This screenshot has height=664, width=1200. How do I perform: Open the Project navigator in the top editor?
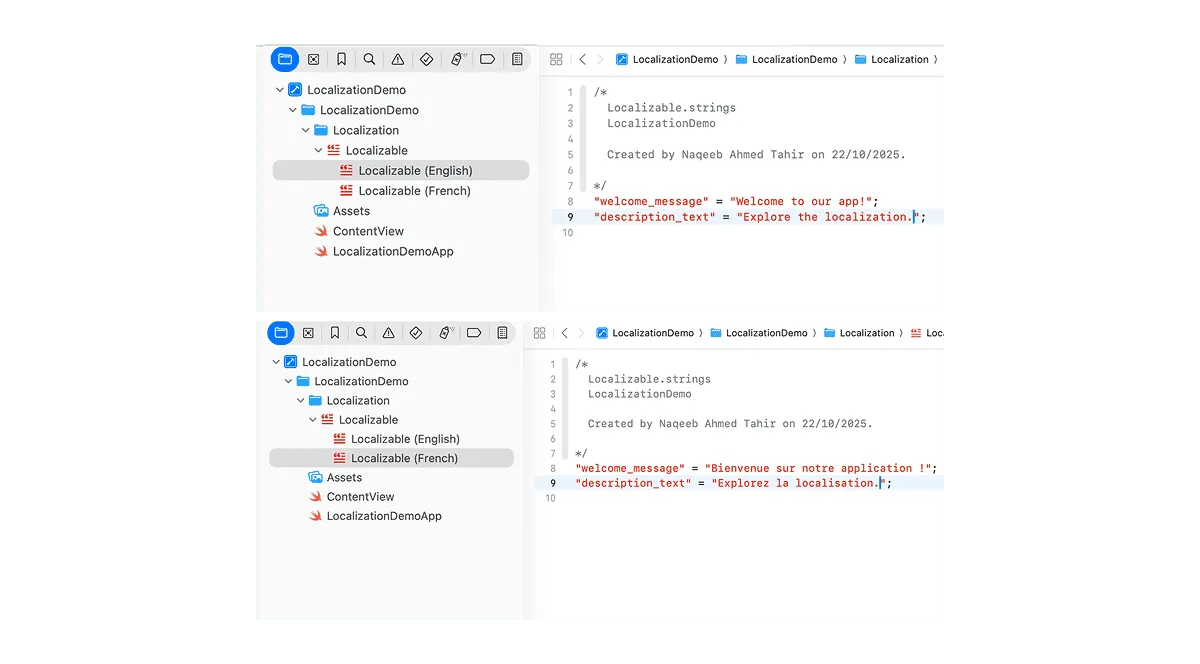point(284,59)
